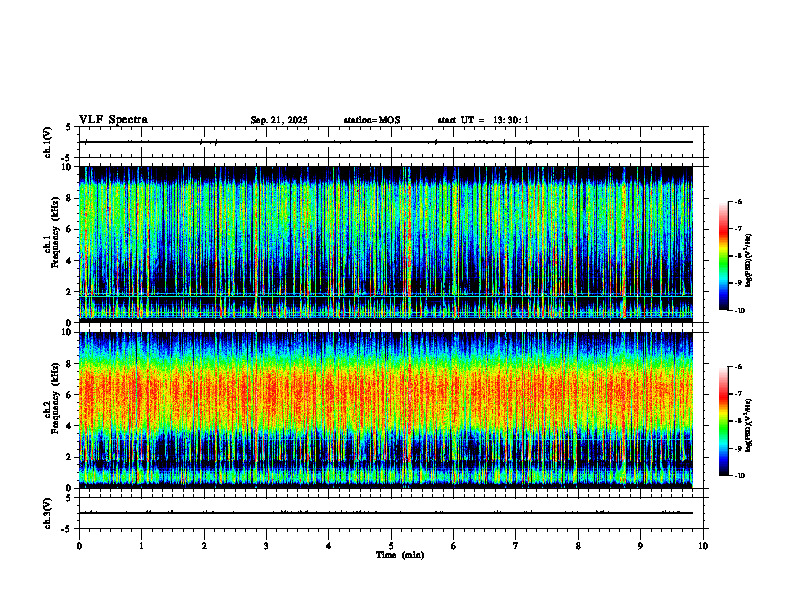Image resolution: width=792 pixels, height=612 pixels.
Task: Click the "-10" label on ch.2 color bar
Action: (x=740, y=476)
